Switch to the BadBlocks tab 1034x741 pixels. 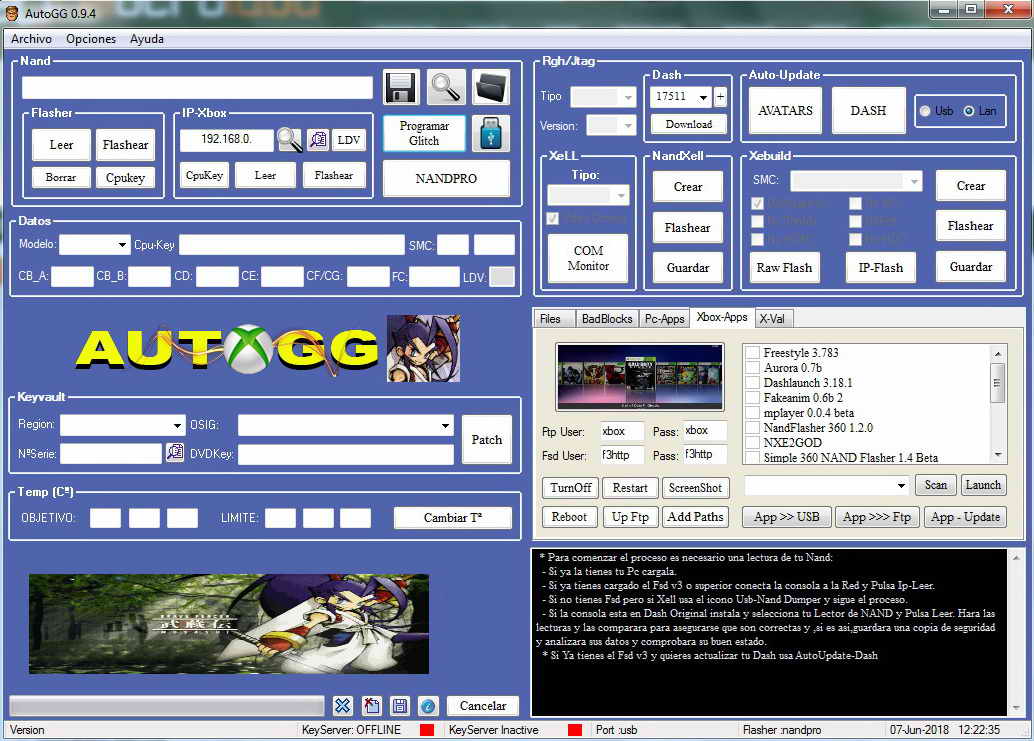(607, 319)
